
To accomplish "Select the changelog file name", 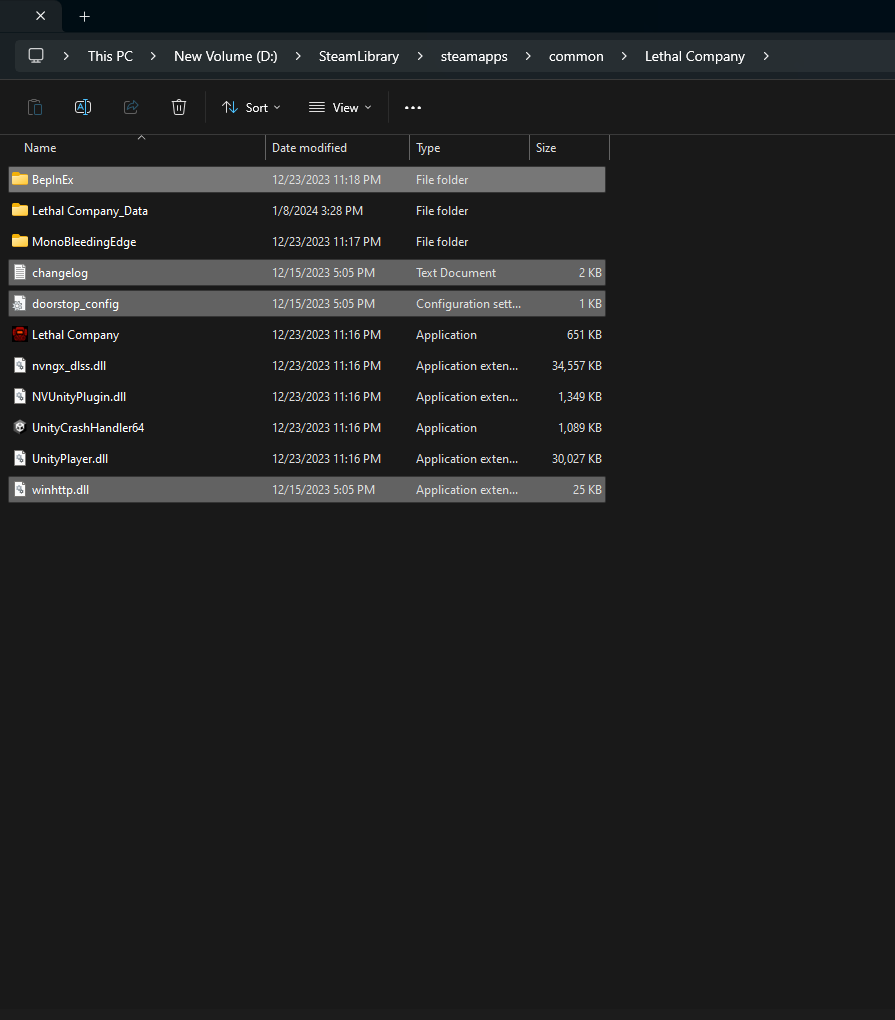I will pyautogui.click(x=60, y=273).
